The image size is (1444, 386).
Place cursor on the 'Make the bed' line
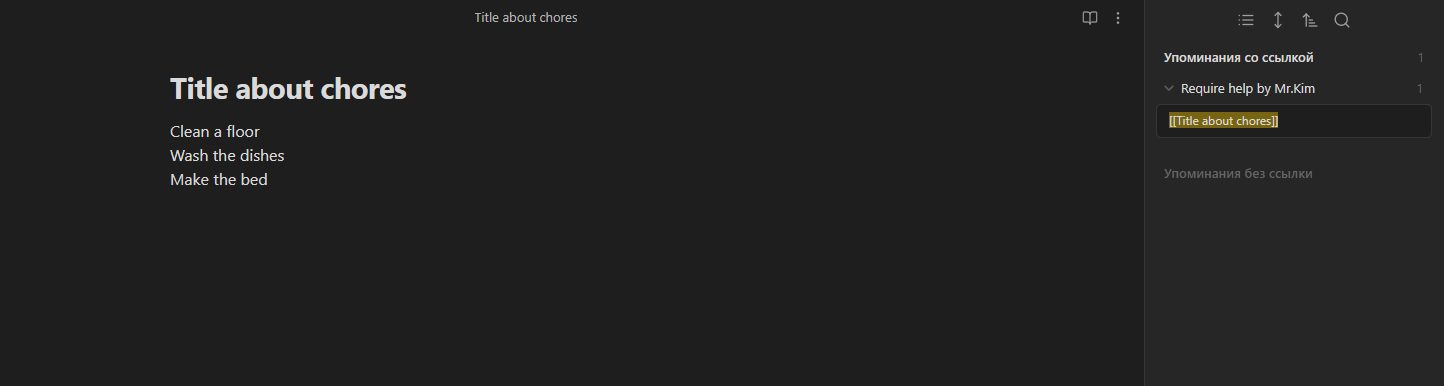pyautogui.click(x=219, y=180)
